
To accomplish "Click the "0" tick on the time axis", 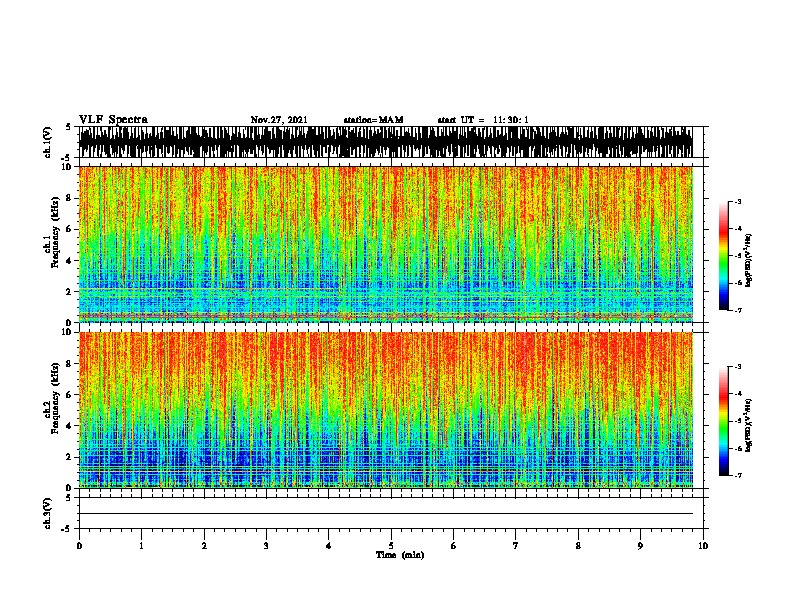I will [x=79, y=546].
